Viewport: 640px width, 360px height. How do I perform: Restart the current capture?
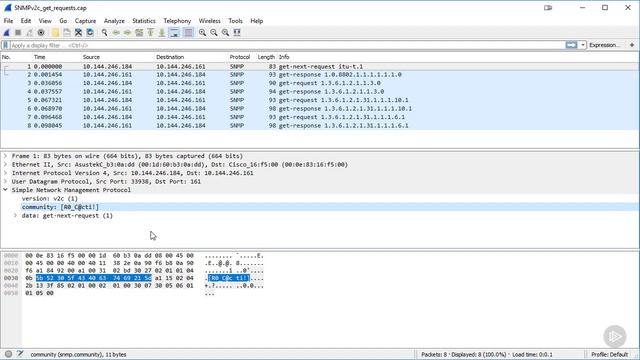[x=29, y=33]
